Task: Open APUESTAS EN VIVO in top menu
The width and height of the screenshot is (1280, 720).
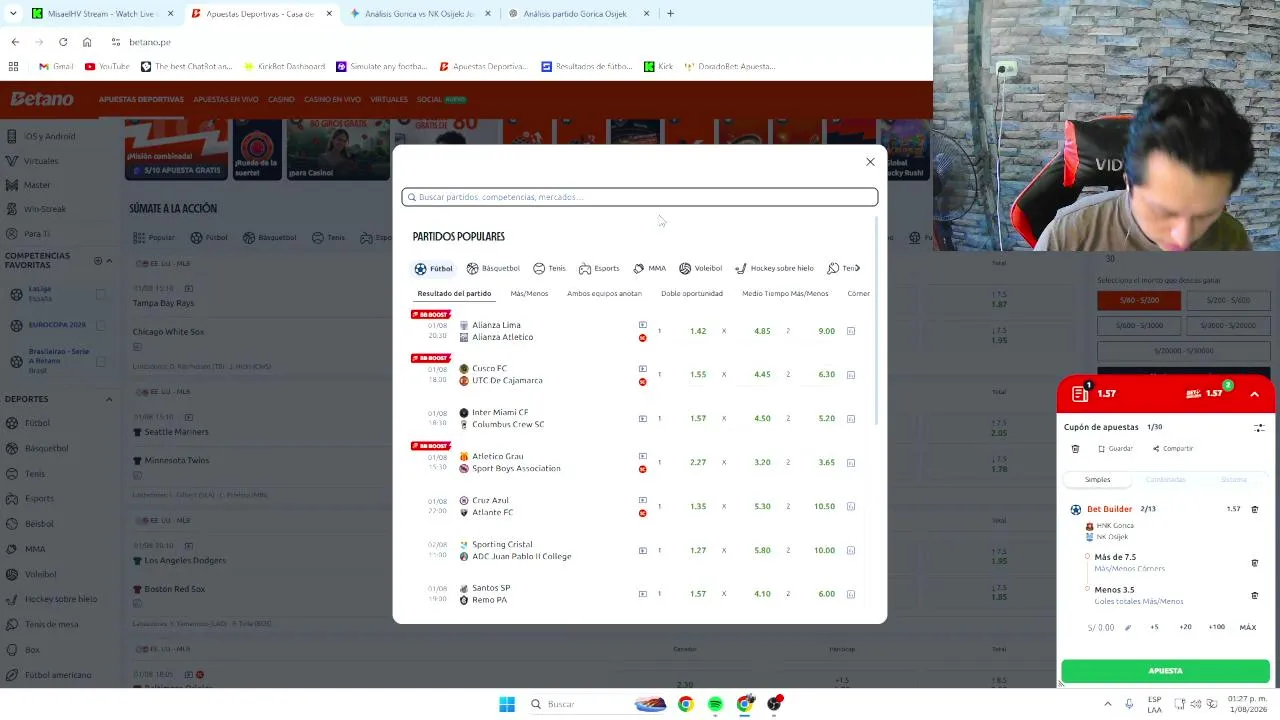Action: click(x=225, y=100)
